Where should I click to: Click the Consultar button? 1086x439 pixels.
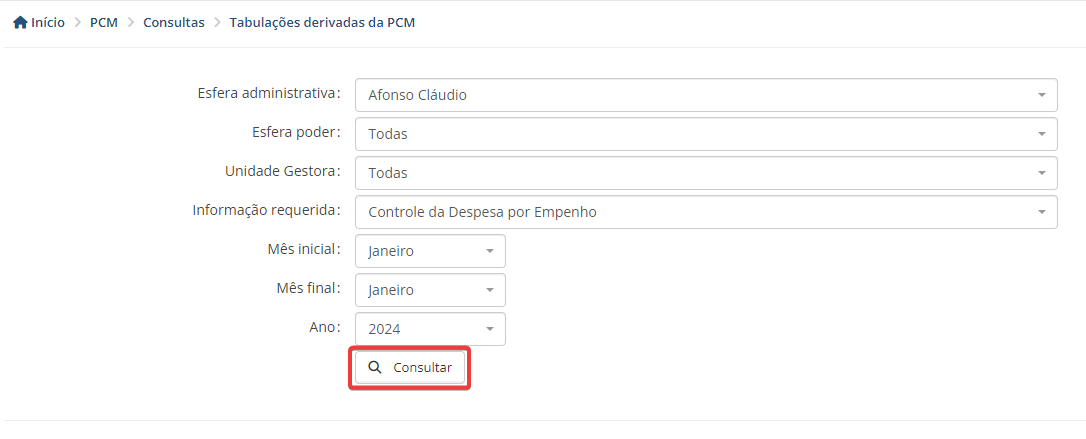click(409, 368)
